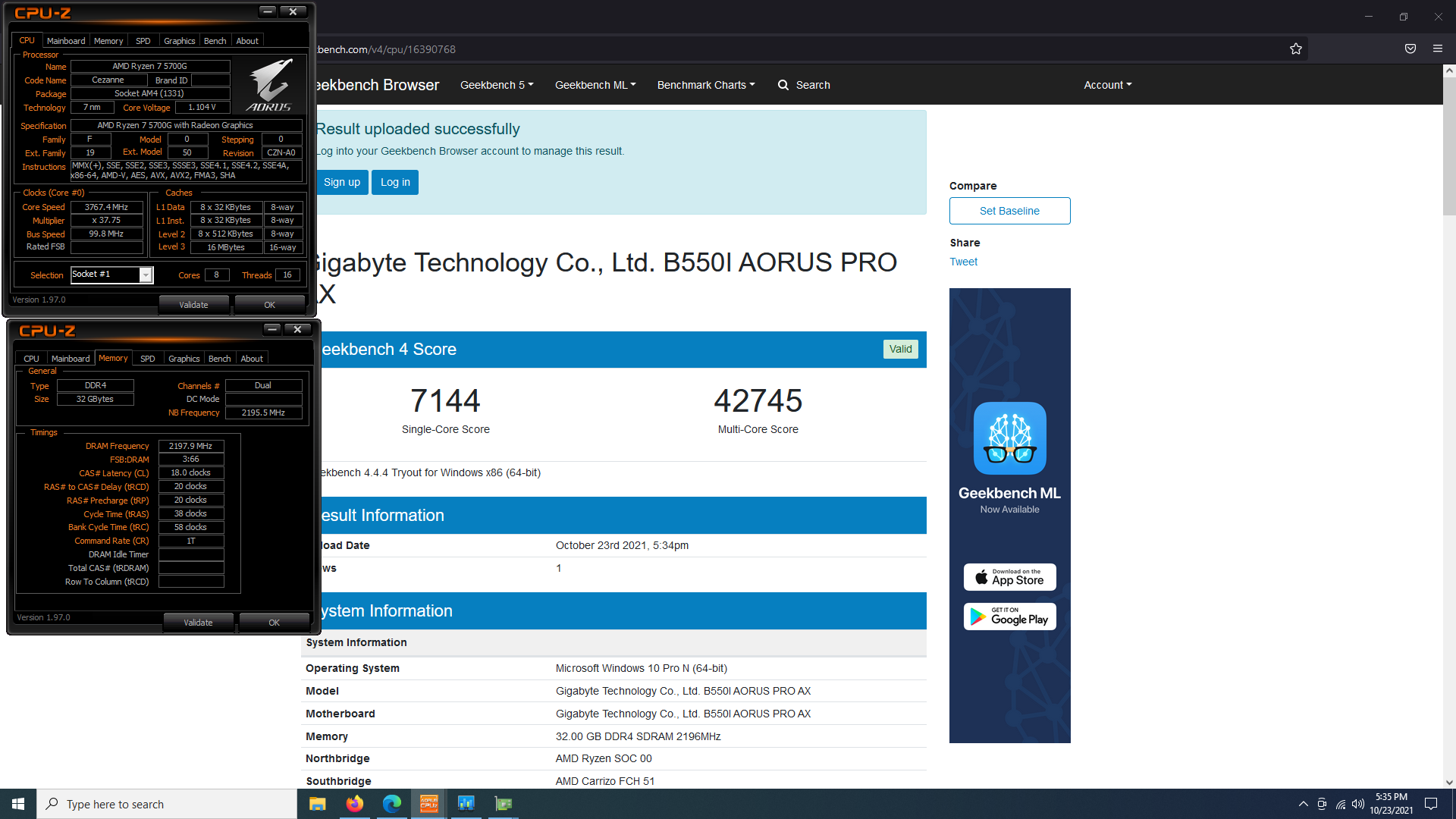The image size is (1456, 819).
Task: Open SPD tab in lower CPU-Z window
Action: 148,359
